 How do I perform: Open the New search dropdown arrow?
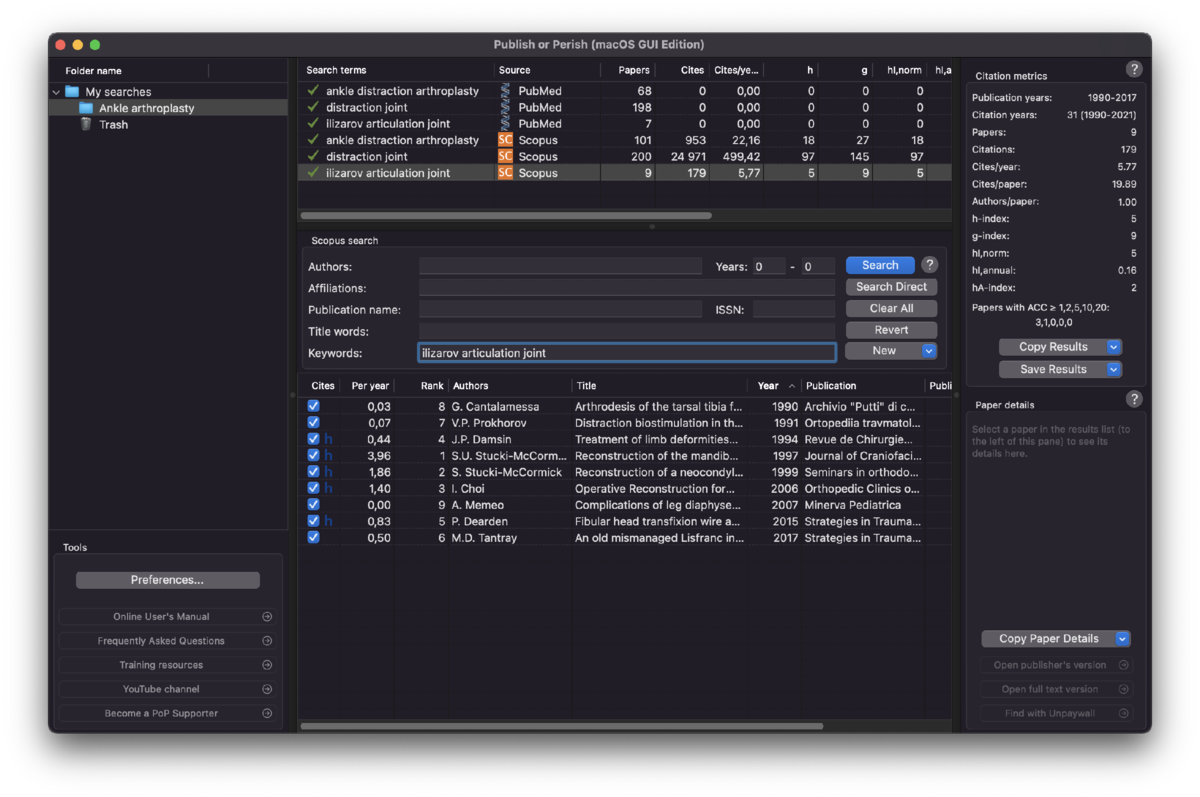[x=929, y=351]
